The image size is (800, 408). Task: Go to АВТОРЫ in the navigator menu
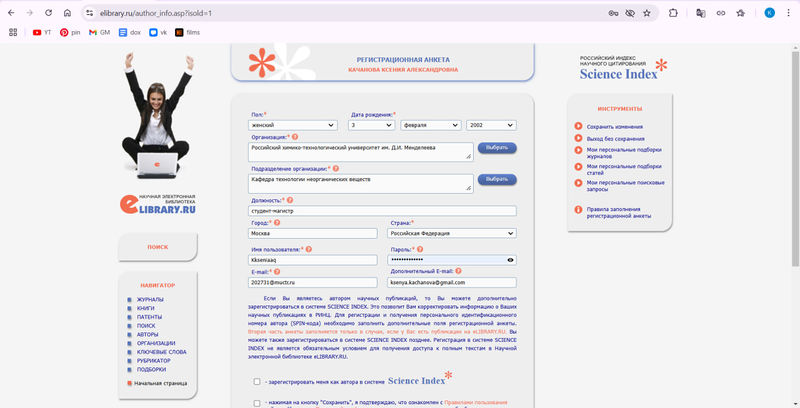(147, 334)
